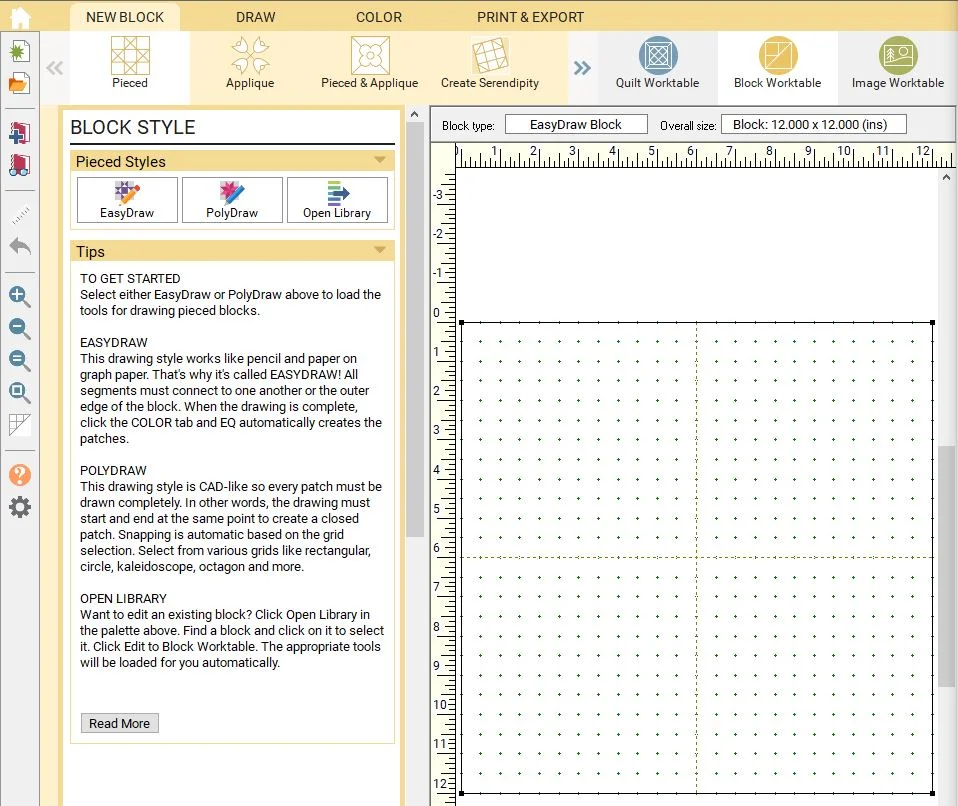958x806 pixels.
Task: Click the center of the block grid
Action: click(x=697, y=557)
